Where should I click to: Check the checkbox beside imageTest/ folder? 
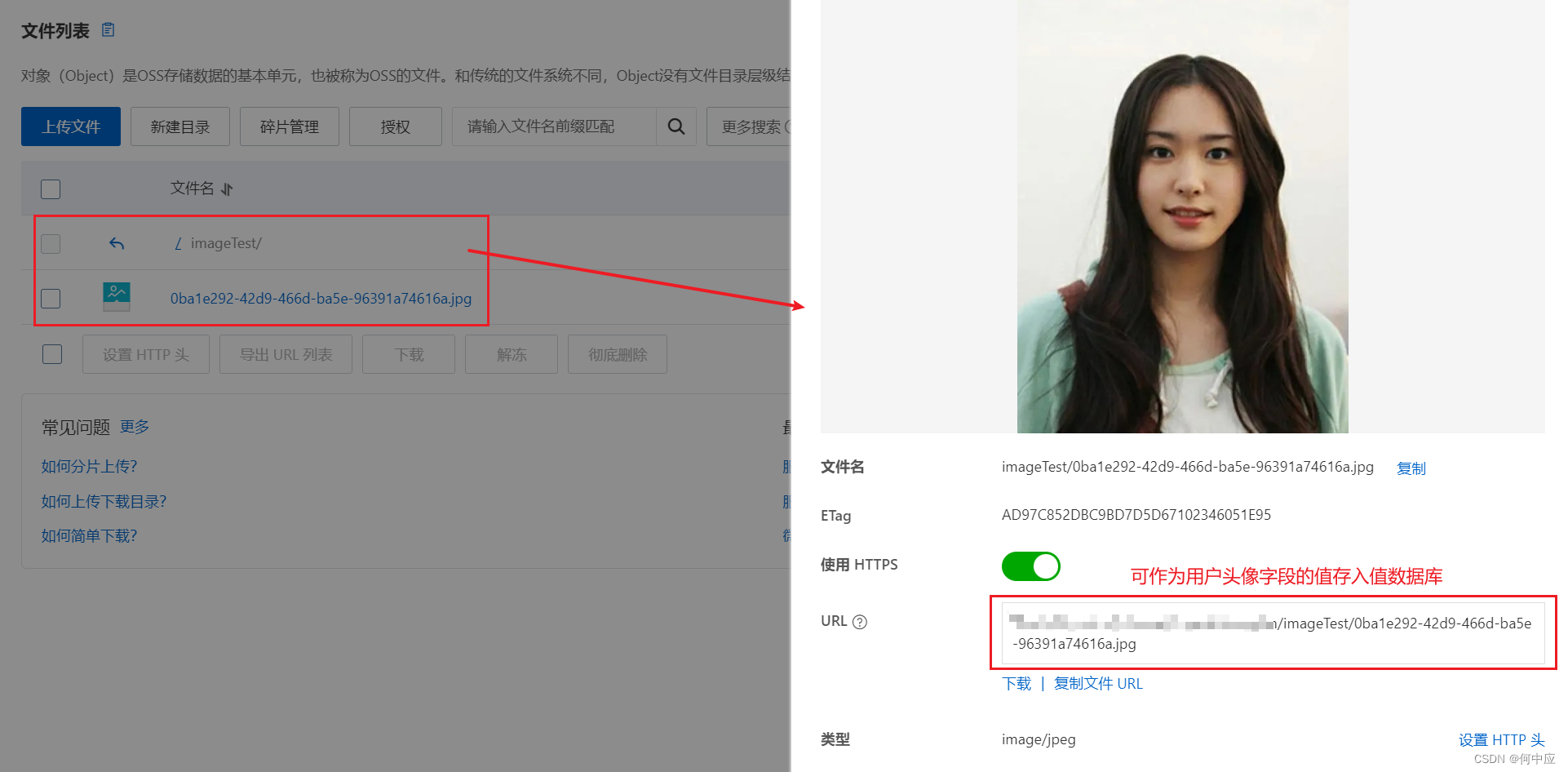tap(51, 242)
